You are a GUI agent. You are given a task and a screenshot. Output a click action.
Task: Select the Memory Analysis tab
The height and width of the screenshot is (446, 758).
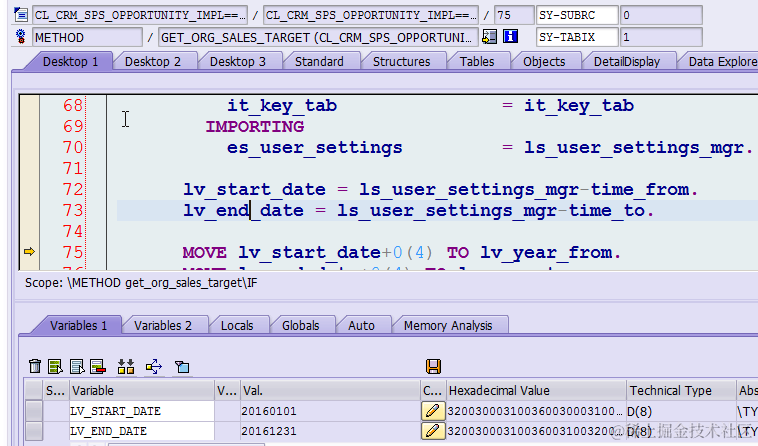448,326
